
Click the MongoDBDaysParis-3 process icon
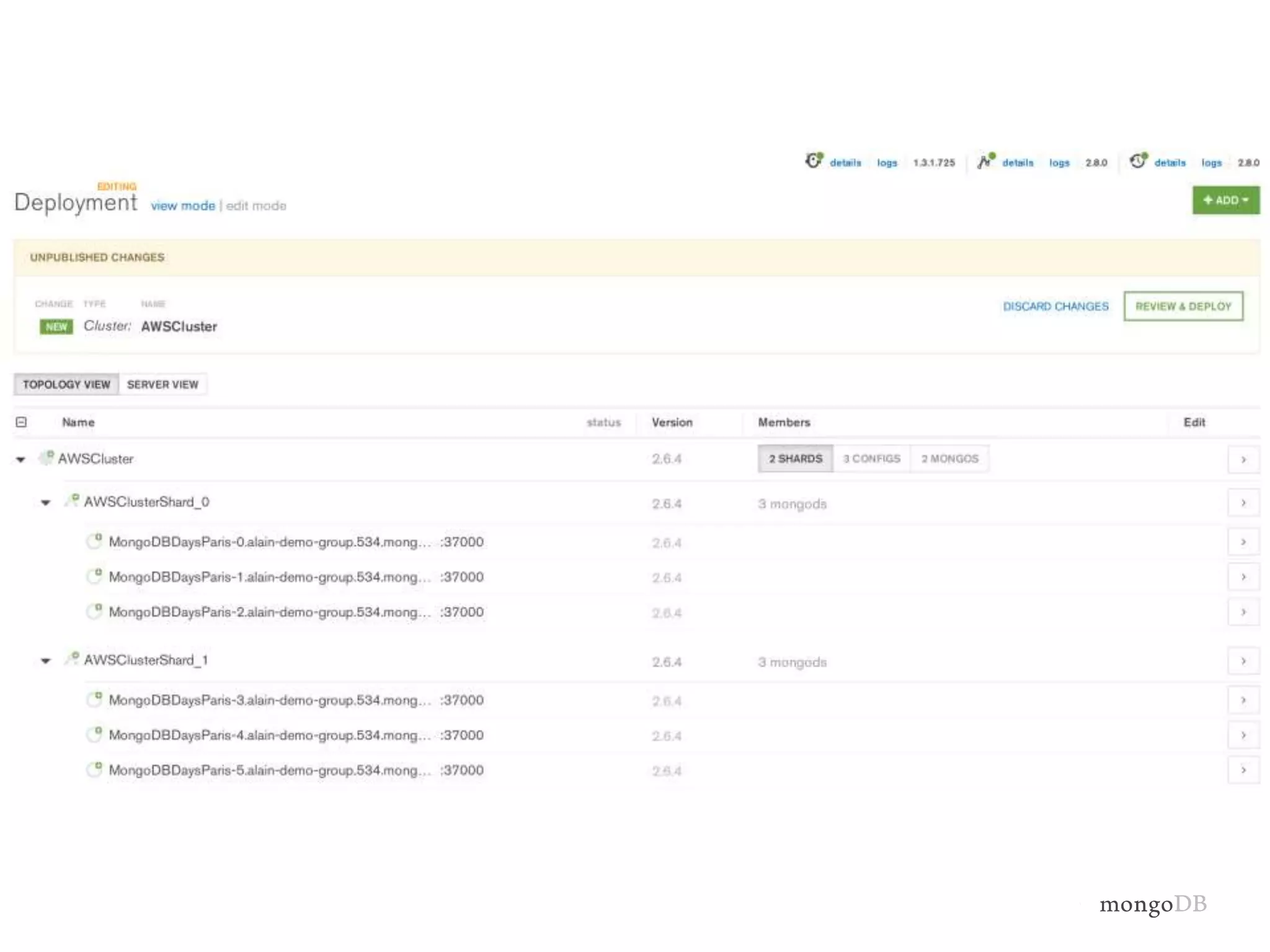click(x=94, y=699)
